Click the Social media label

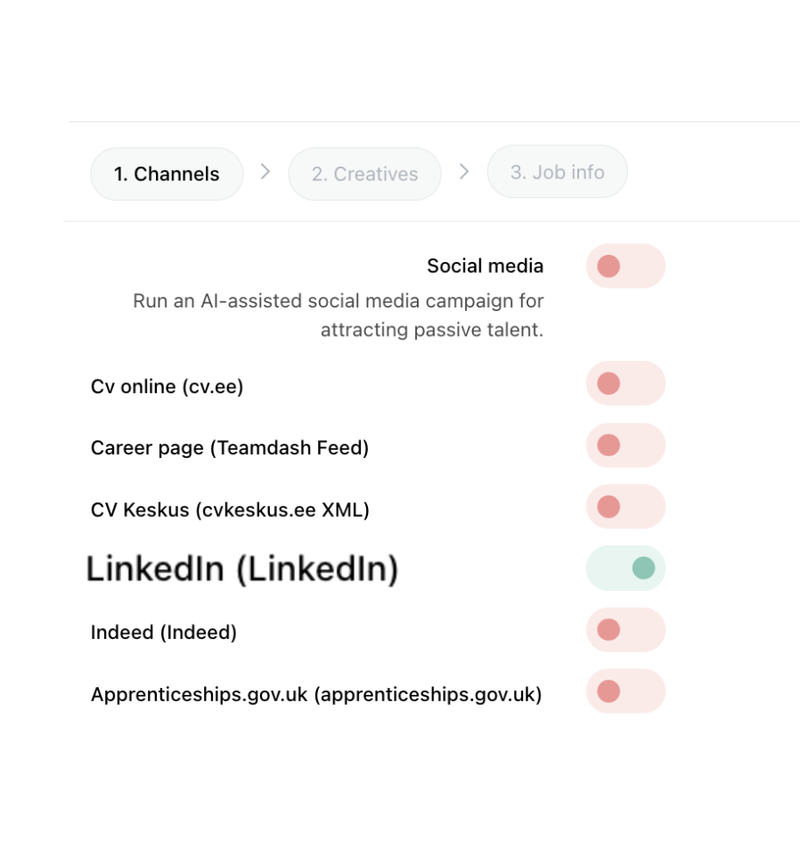(x=485, y=266)
